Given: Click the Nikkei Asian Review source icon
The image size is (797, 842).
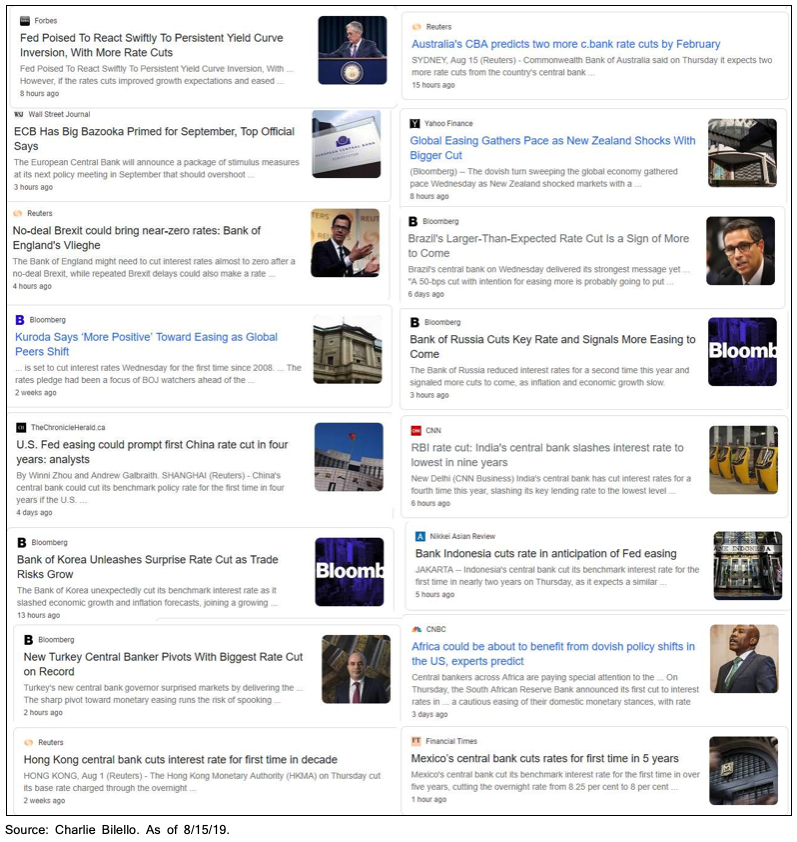Looking at the screenshot, I should pyautogui.click(x=420, y=536).
